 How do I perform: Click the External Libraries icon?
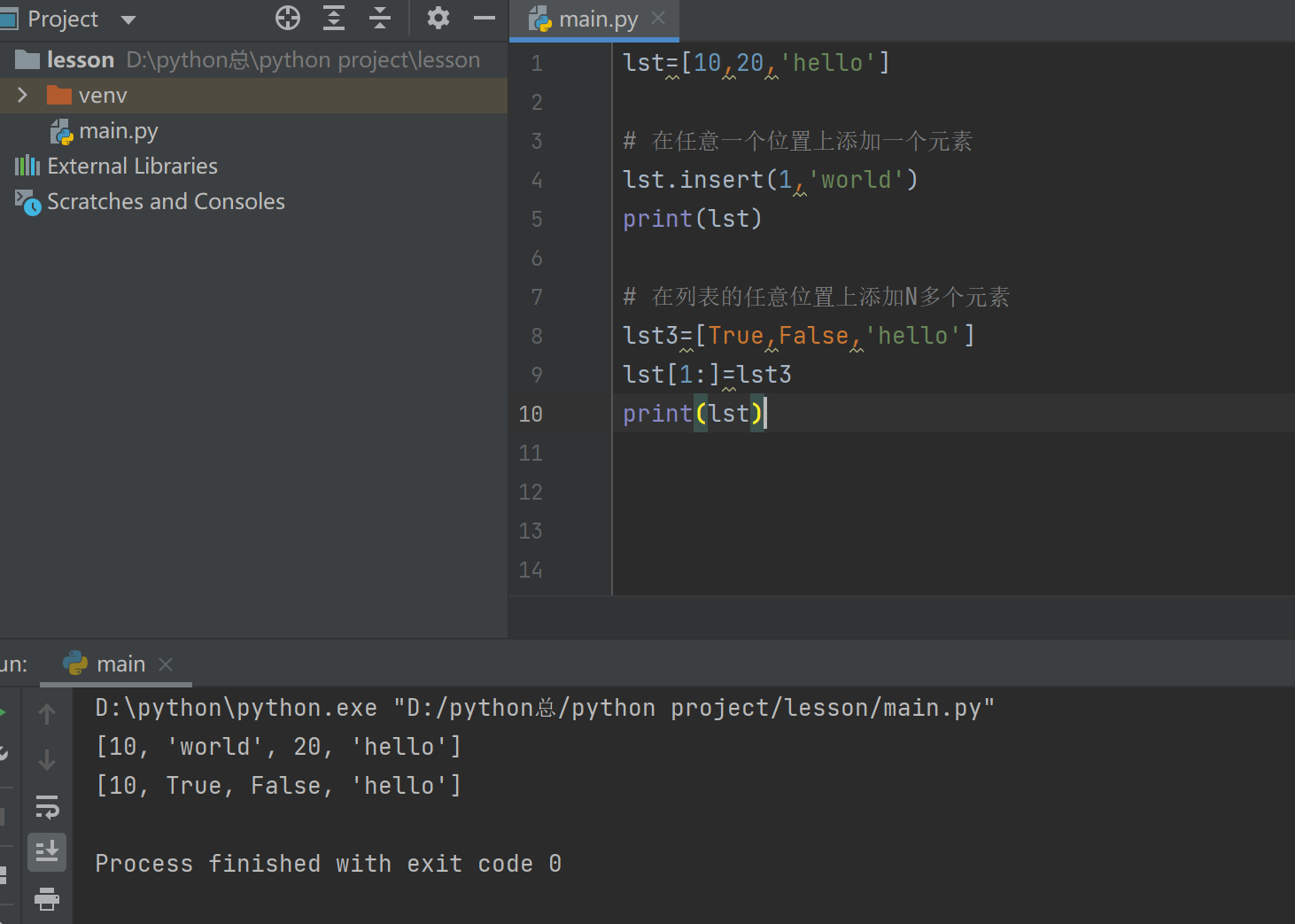(x=27, y=166)
